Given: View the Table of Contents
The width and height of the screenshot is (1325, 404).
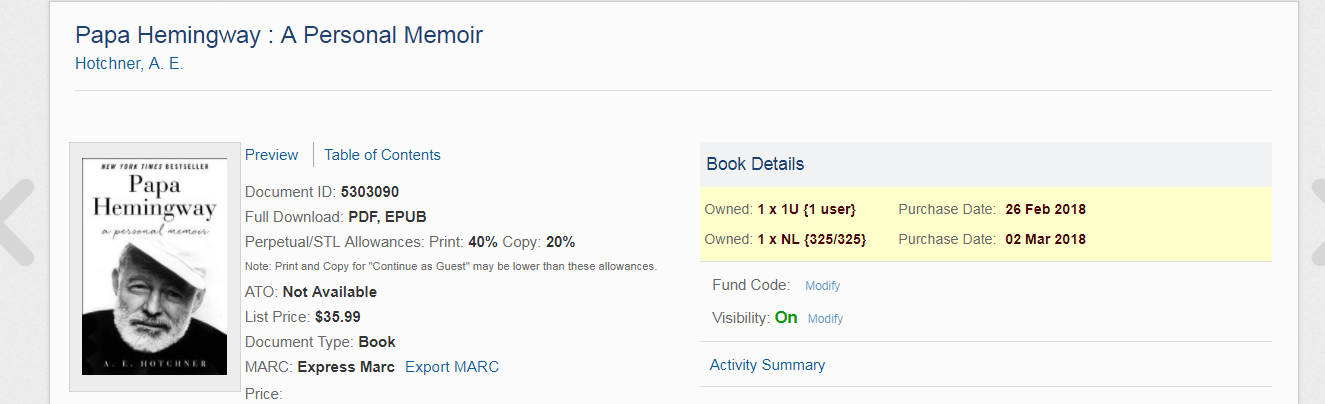Looking at the screenshot, I should pyautogui.click(x=382, y=155).
